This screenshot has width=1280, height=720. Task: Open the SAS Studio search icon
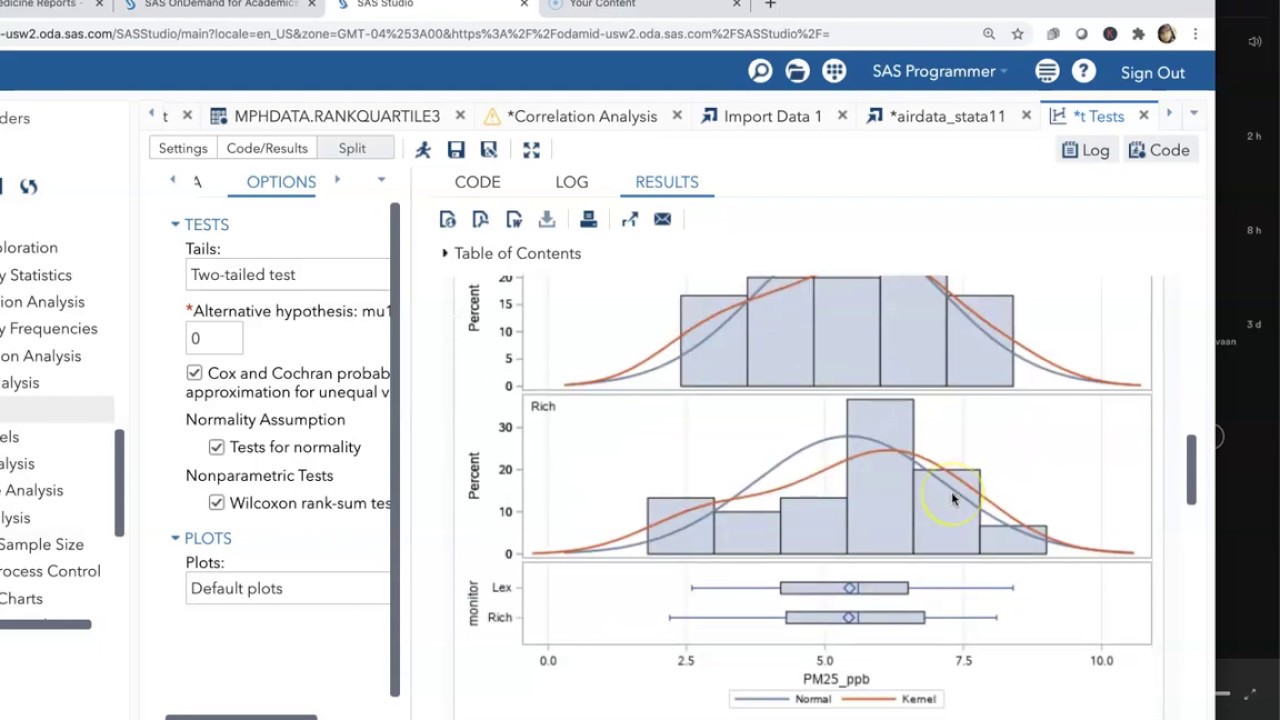click(x=760, y=71)
